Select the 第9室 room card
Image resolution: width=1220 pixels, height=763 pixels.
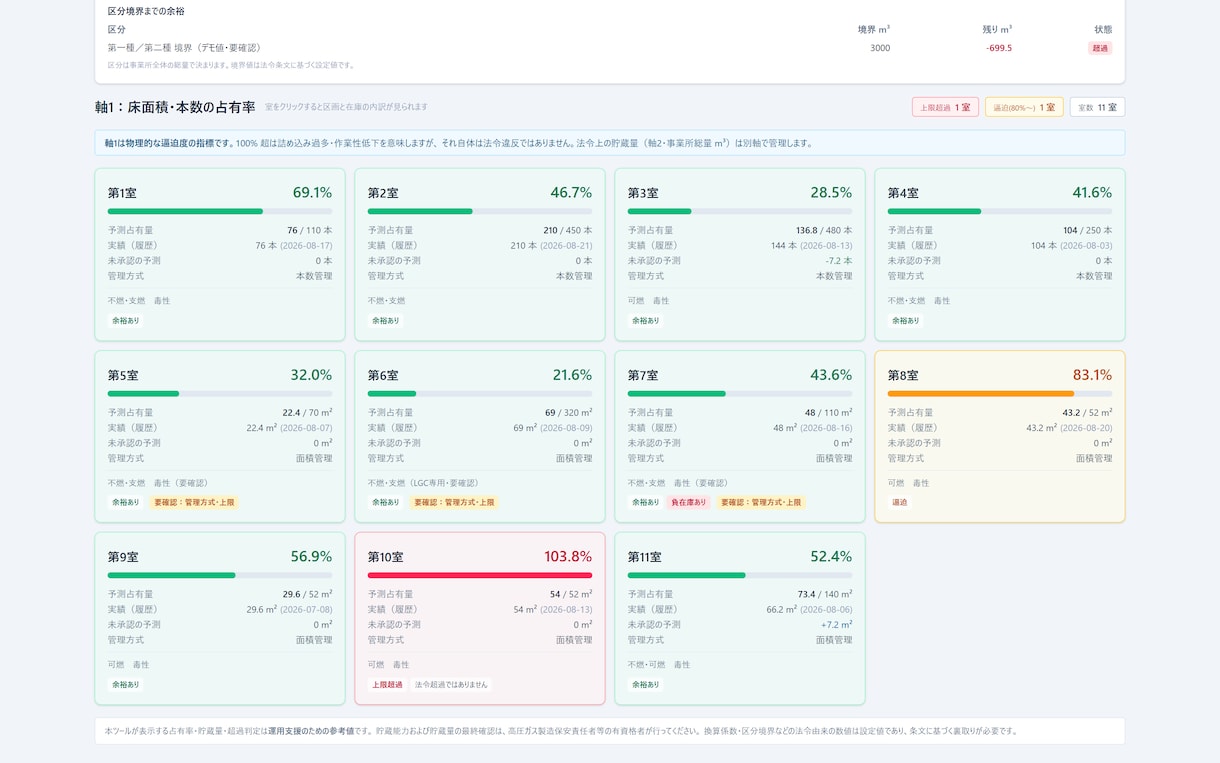pyautogui.click(x=220, y=618)
